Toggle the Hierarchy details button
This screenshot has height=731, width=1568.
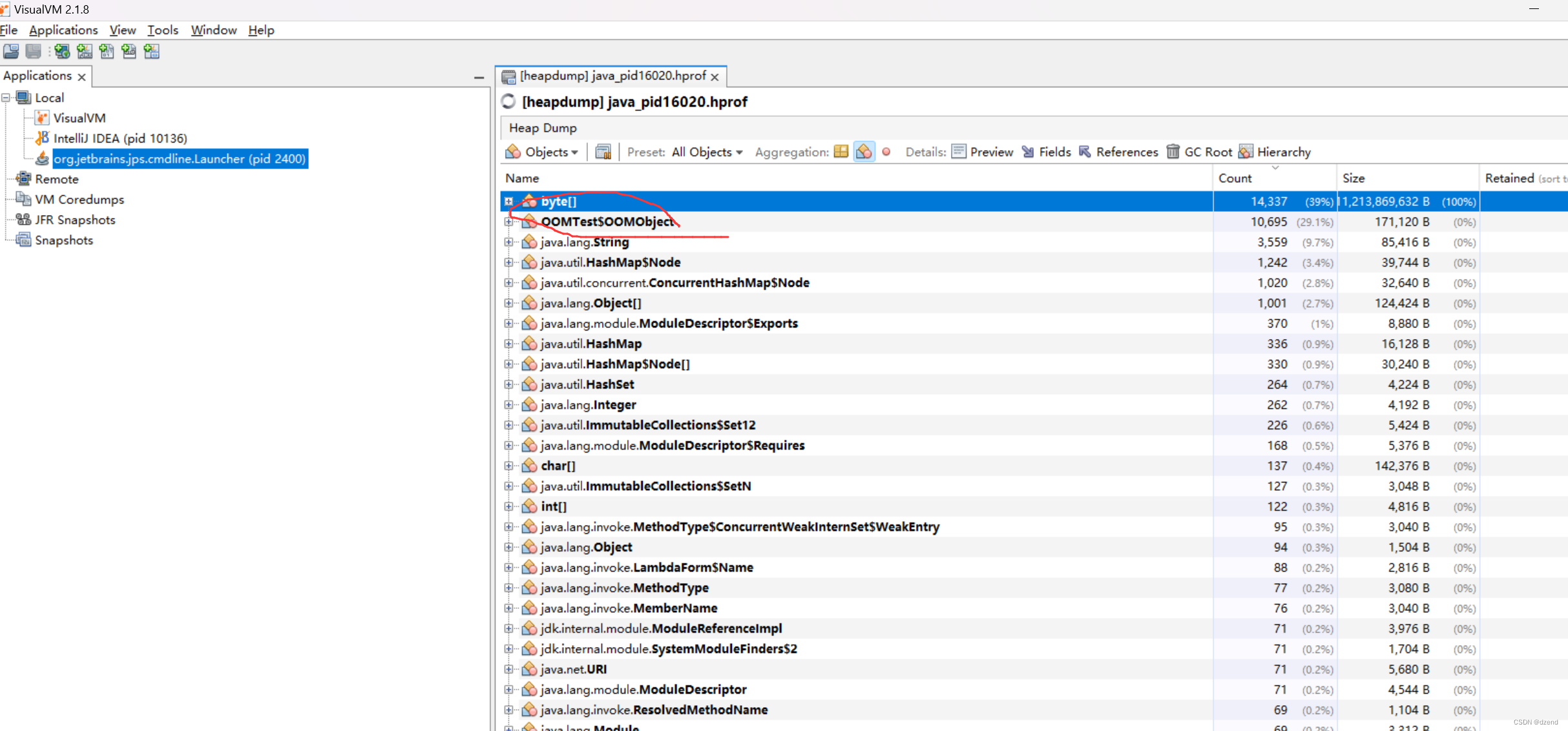point(1275,152)
